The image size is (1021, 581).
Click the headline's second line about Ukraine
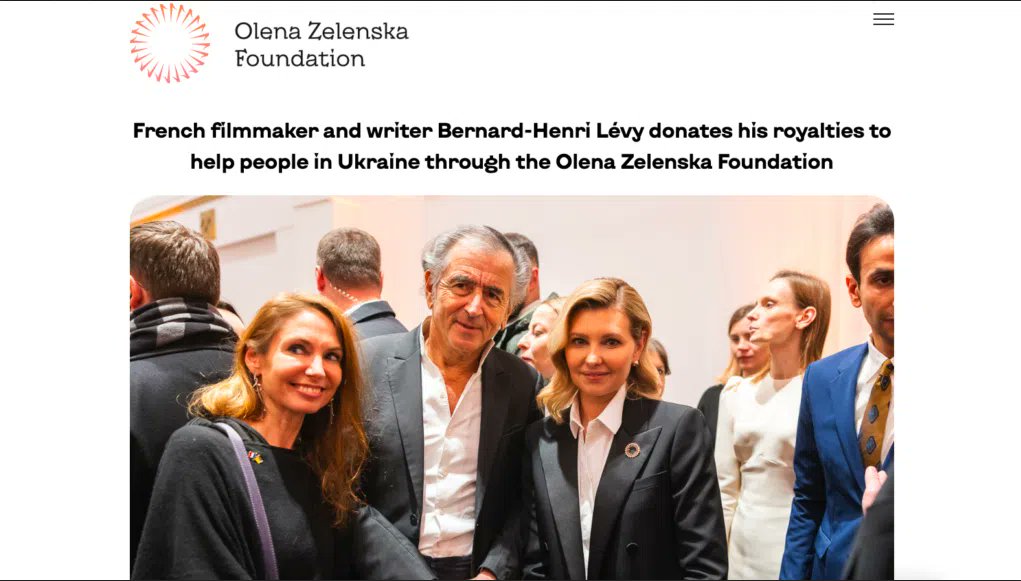point(511,162)
